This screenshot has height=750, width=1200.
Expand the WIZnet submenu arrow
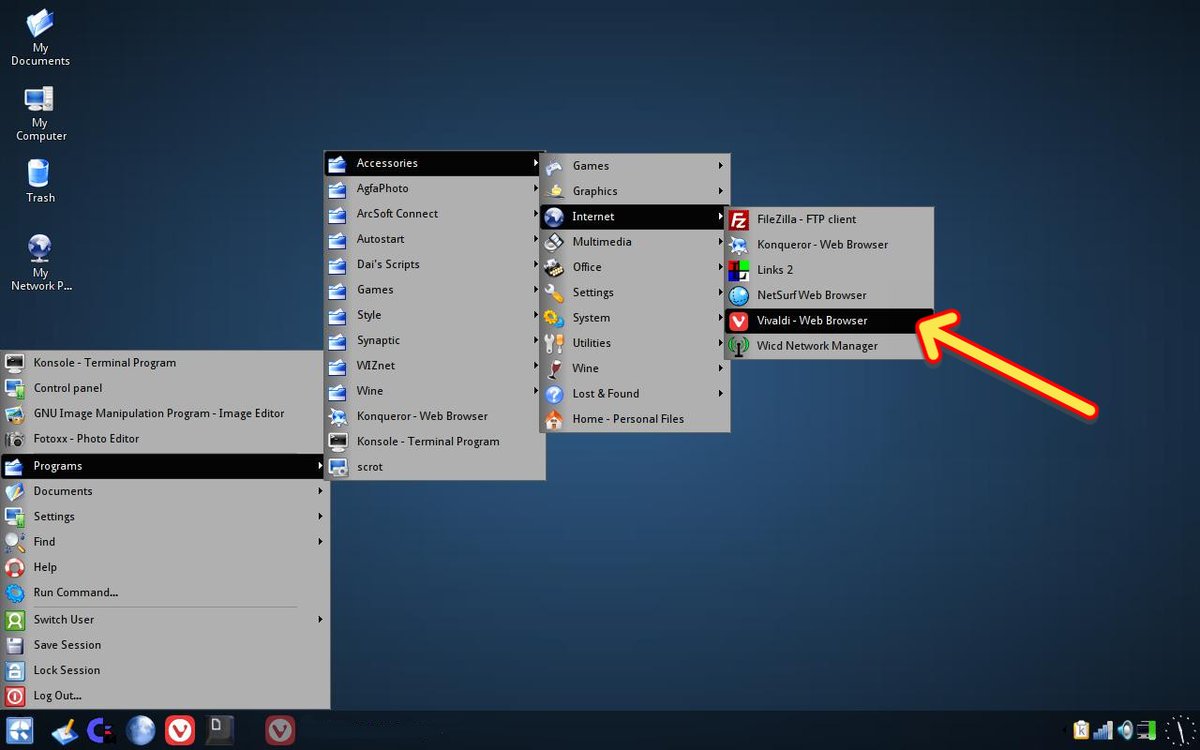(x=536, y=365)
